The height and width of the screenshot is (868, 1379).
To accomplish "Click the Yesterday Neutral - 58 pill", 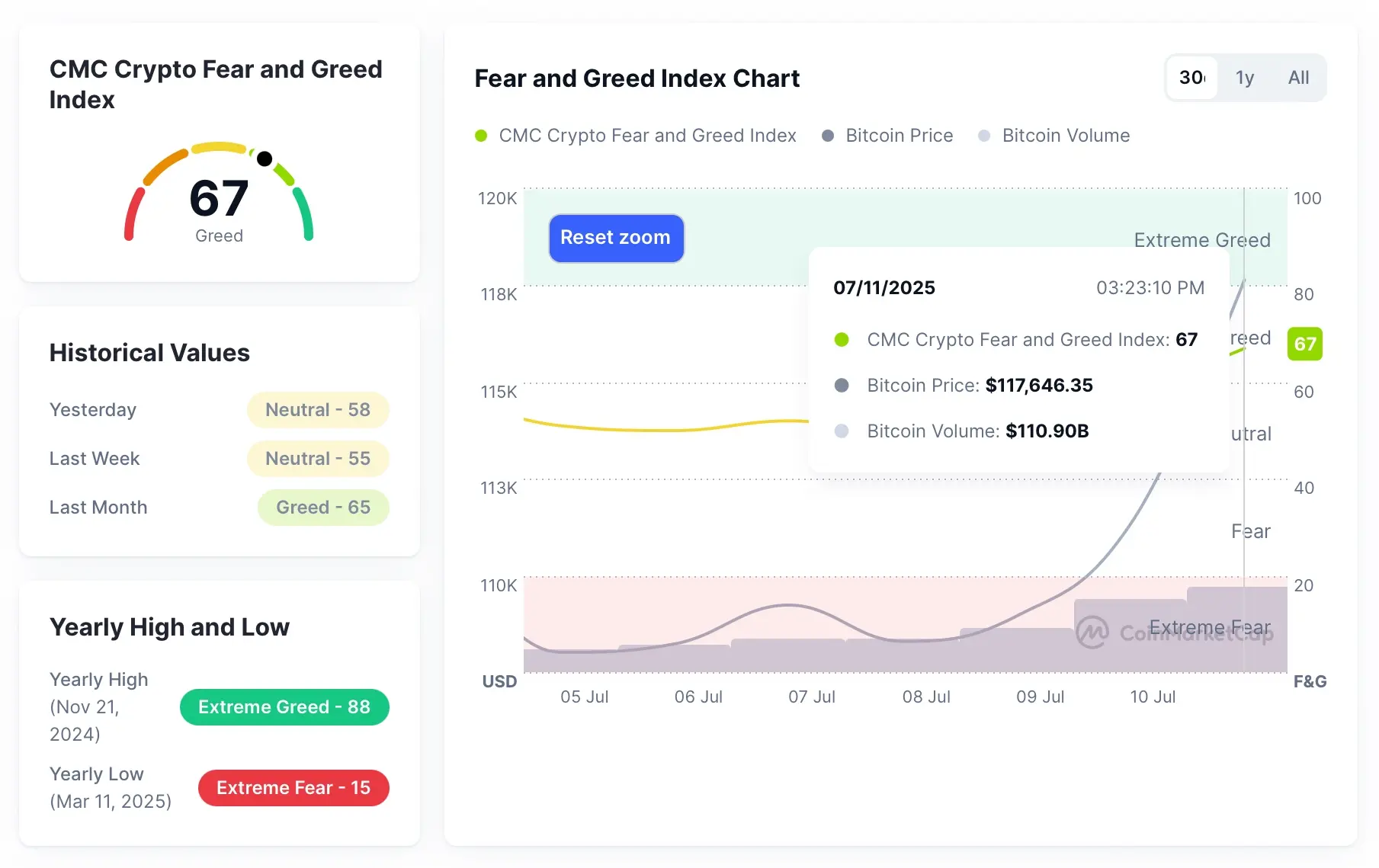I will pyautogui.click(x=318, y=410).
